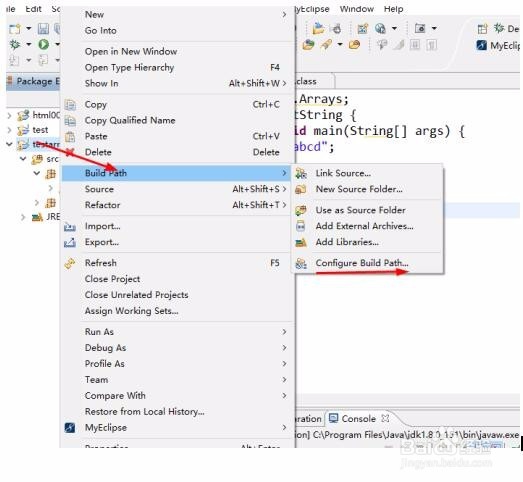Click the Refresh icon in the context menu

[x=70, y=264]
